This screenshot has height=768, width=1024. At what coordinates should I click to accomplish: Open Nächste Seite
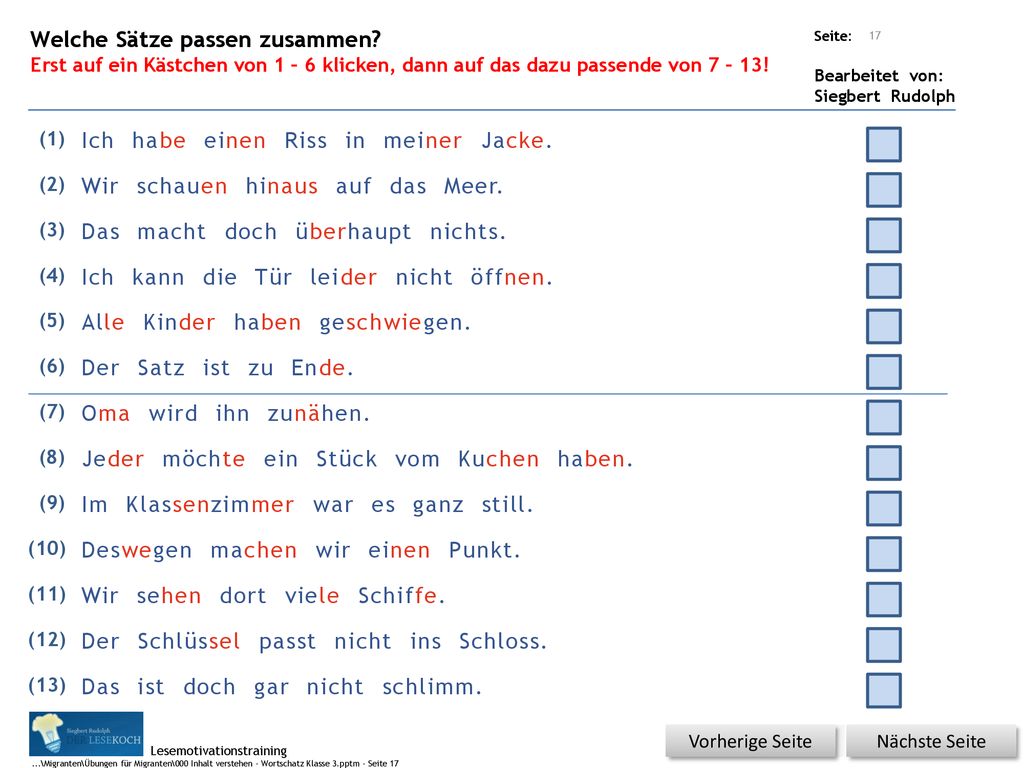tap(931, 742)
